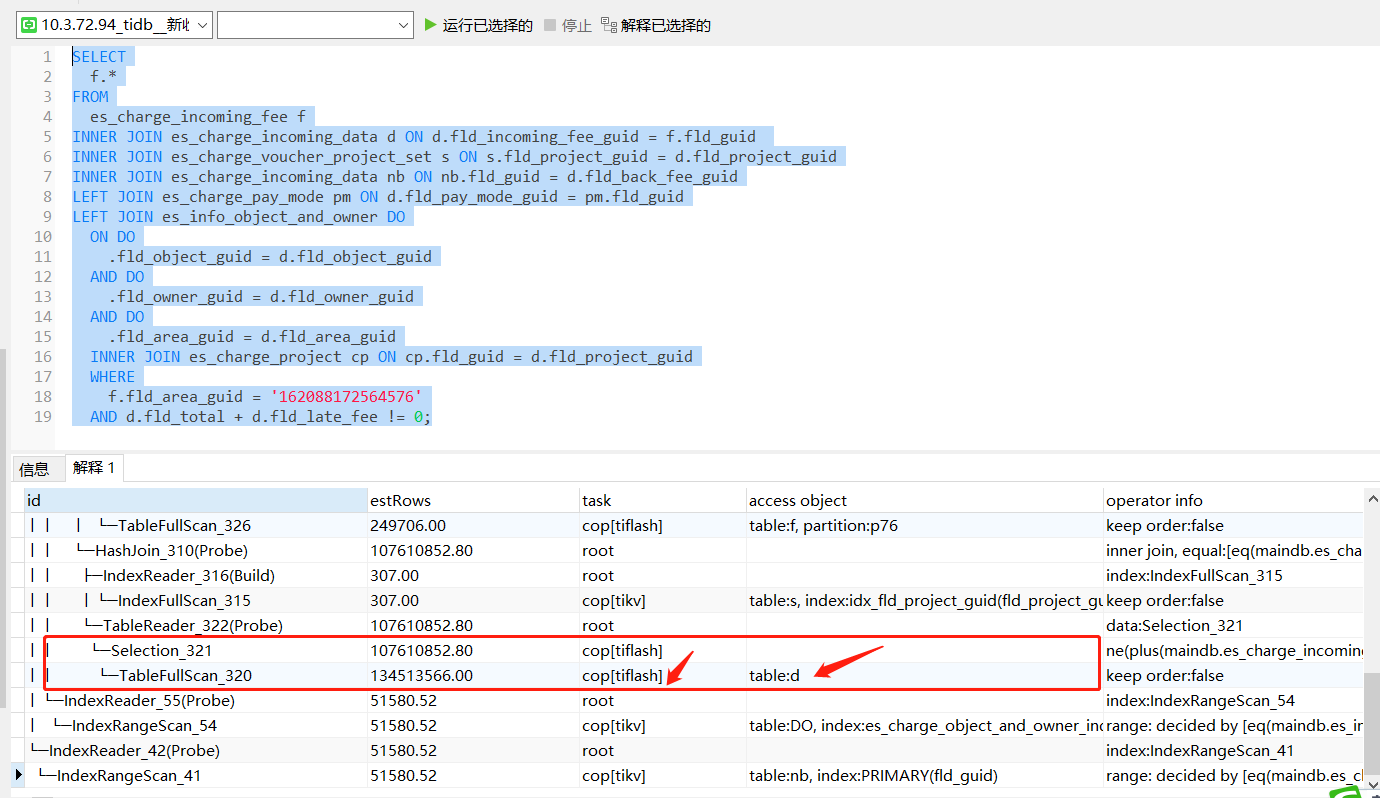Click the operator info data:Selection_321
This screenshot has width=1380, height=798.
pyautogui.click(x=1174, y=625)
